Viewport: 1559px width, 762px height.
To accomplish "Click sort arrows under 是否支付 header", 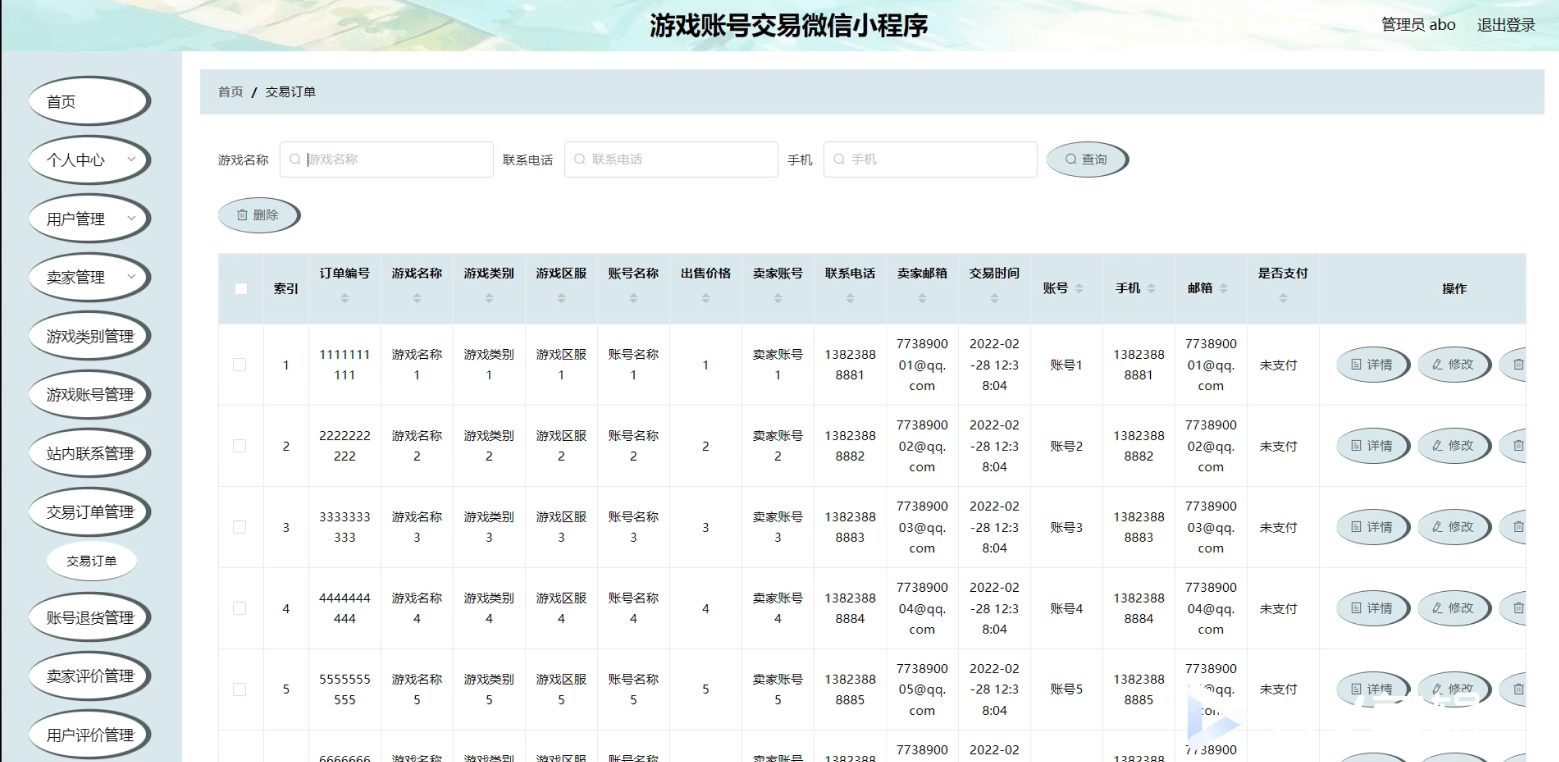I will [x=1283, y=298].
